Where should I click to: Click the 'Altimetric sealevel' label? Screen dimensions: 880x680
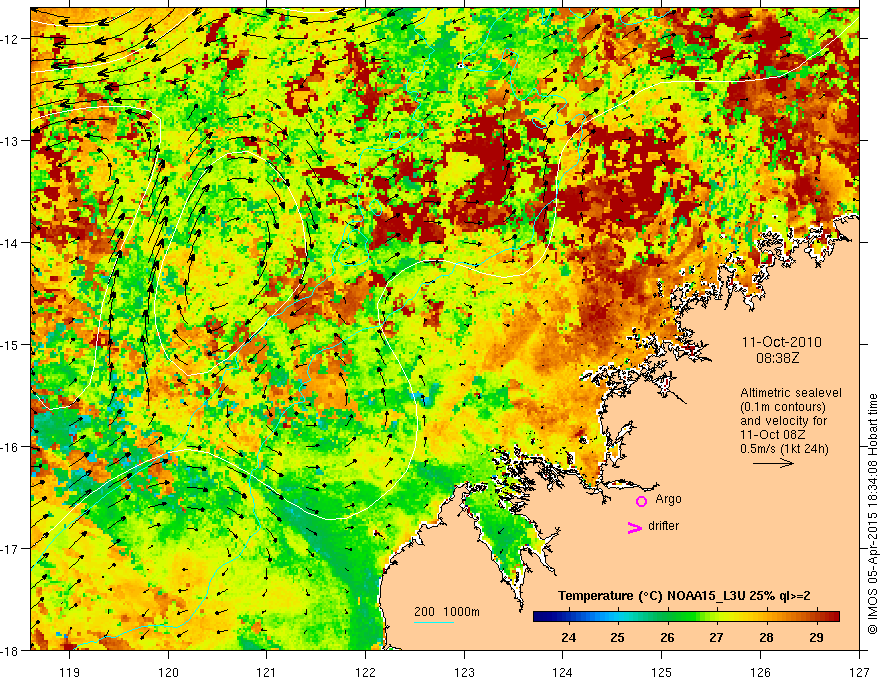coord(791,393)
